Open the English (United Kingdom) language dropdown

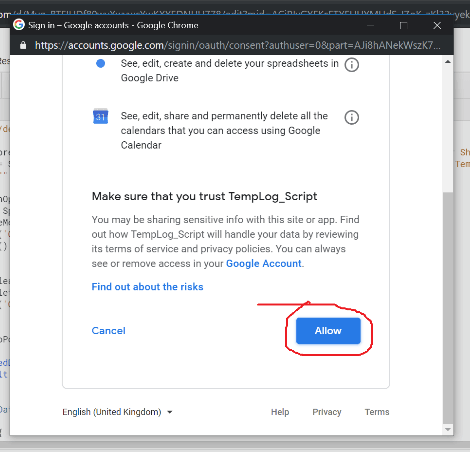(117, 412)
